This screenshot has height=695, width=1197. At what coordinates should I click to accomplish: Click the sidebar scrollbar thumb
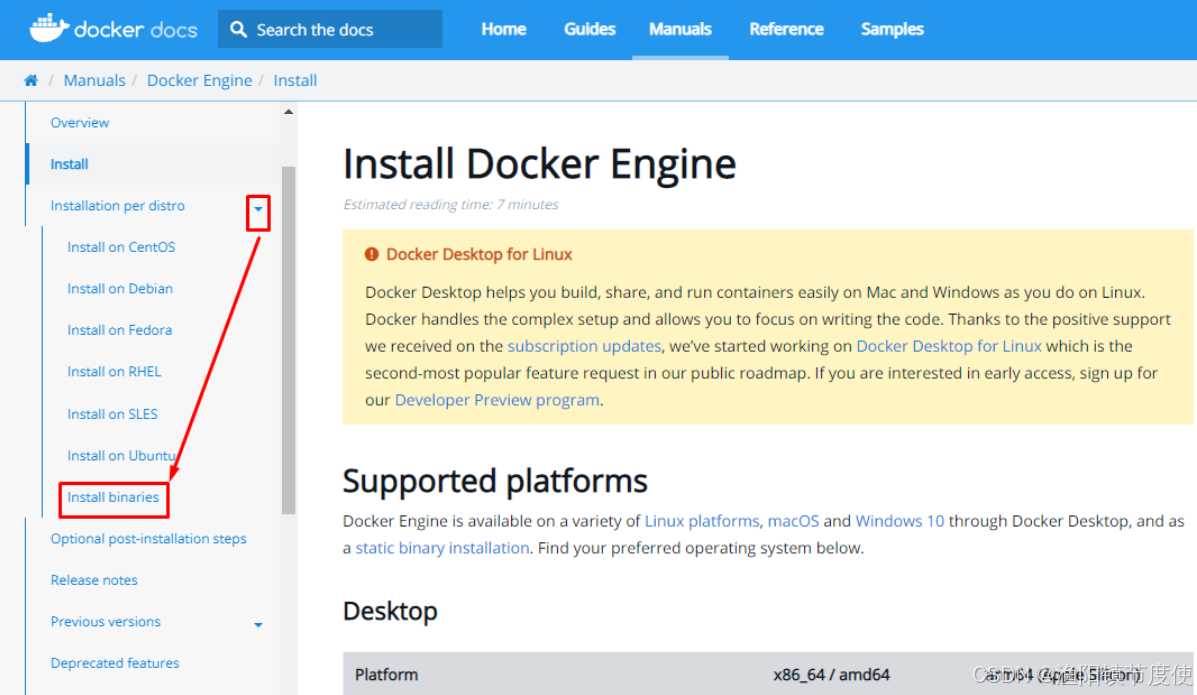(289, 340)
